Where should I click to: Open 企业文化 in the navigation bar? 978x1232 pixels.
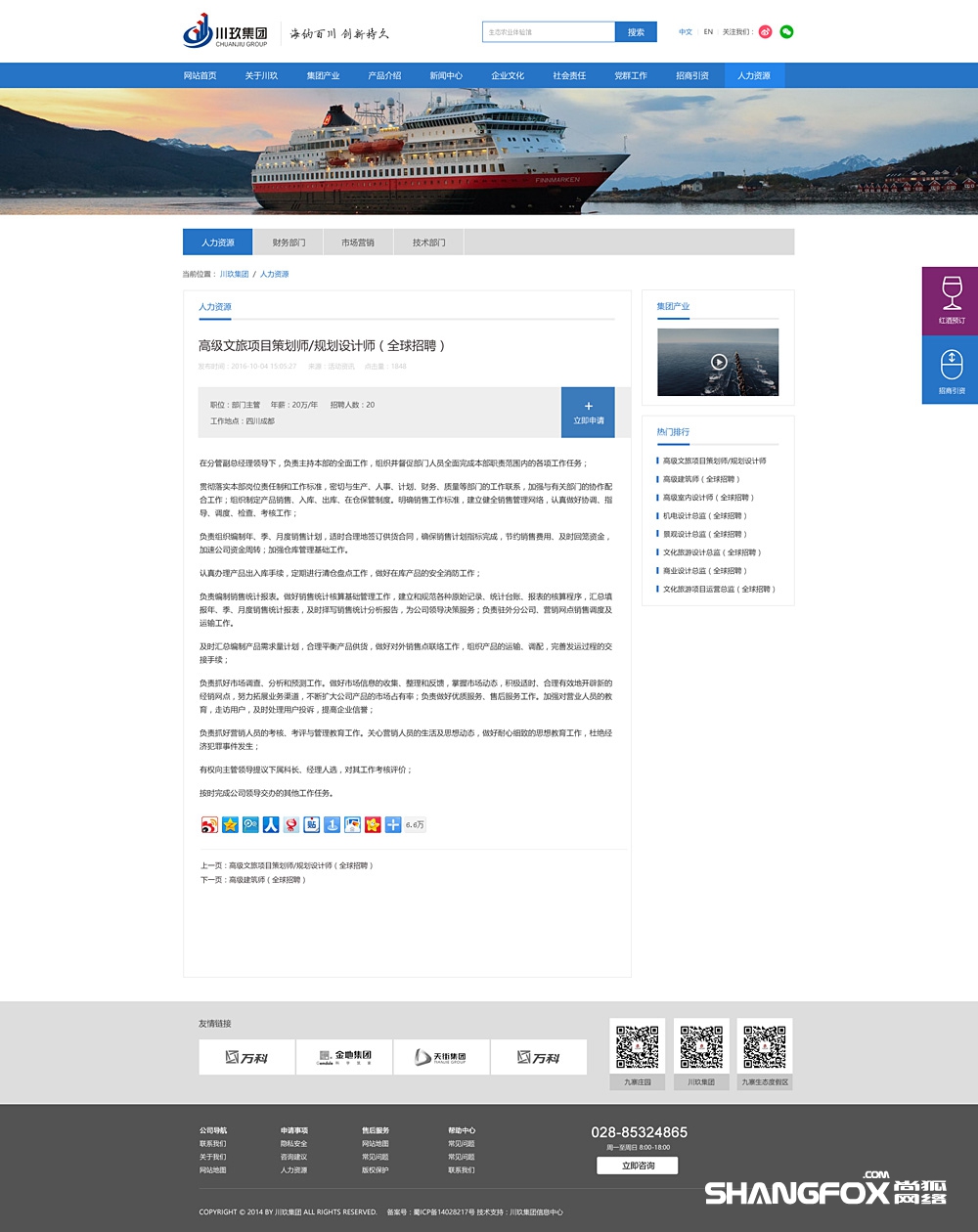(x=508, y=75)
